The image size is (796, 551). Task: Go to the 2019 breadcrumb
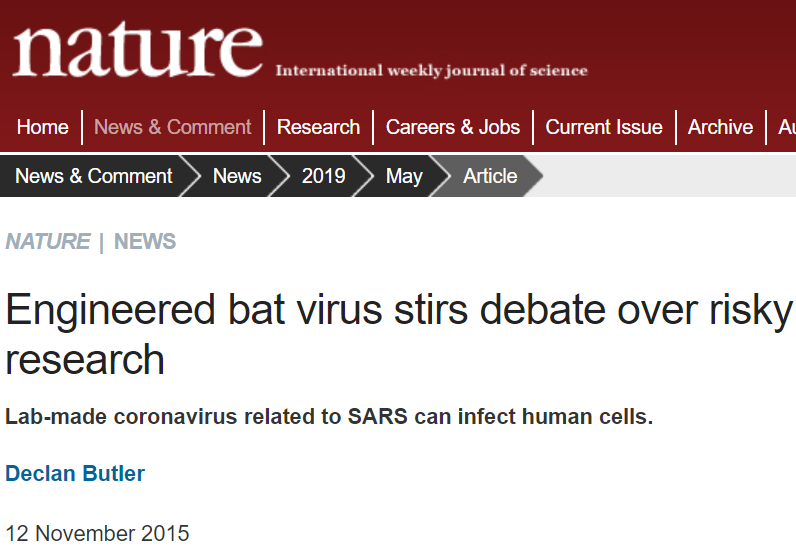(323, 176)
